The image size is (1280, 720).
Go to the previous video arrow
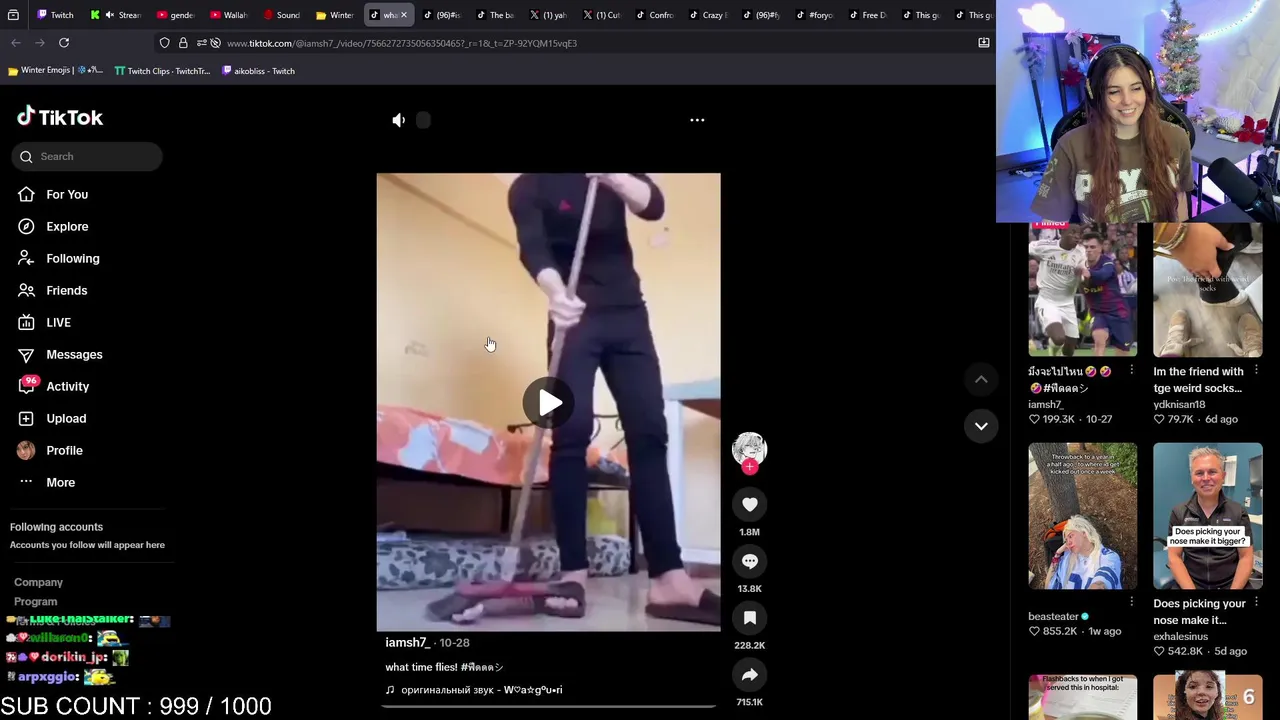[x=981, y=379]
